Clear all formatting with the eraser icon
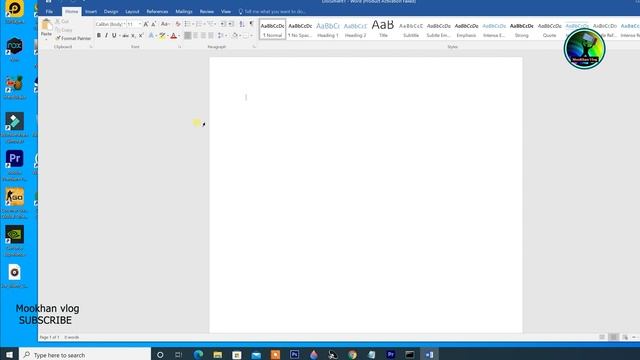Screen dimensions: 640x360 click(178, 24)
